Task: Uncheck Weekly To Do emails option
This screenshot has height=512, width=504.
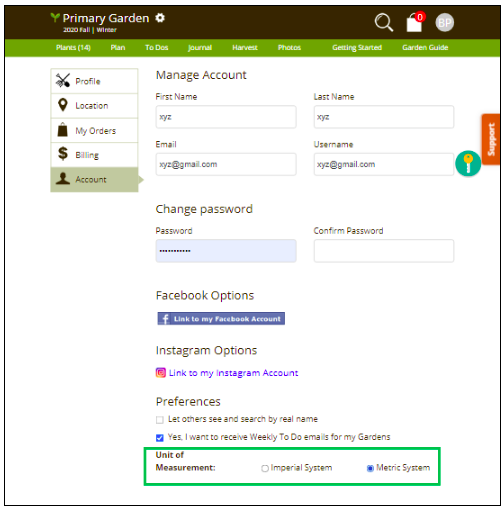Action: pyautogui.click(x=160, y=438)
